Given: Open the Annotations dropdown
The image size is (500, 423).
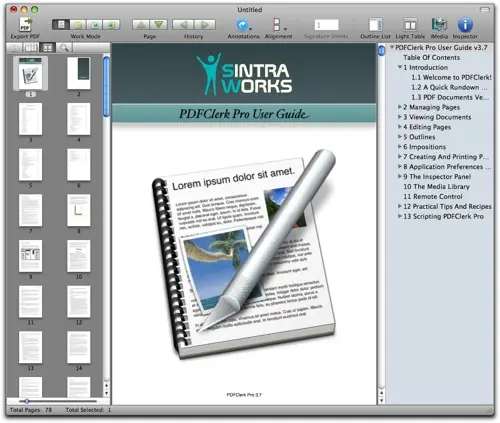Looking at the screenshot, I should tap(244, 25).
